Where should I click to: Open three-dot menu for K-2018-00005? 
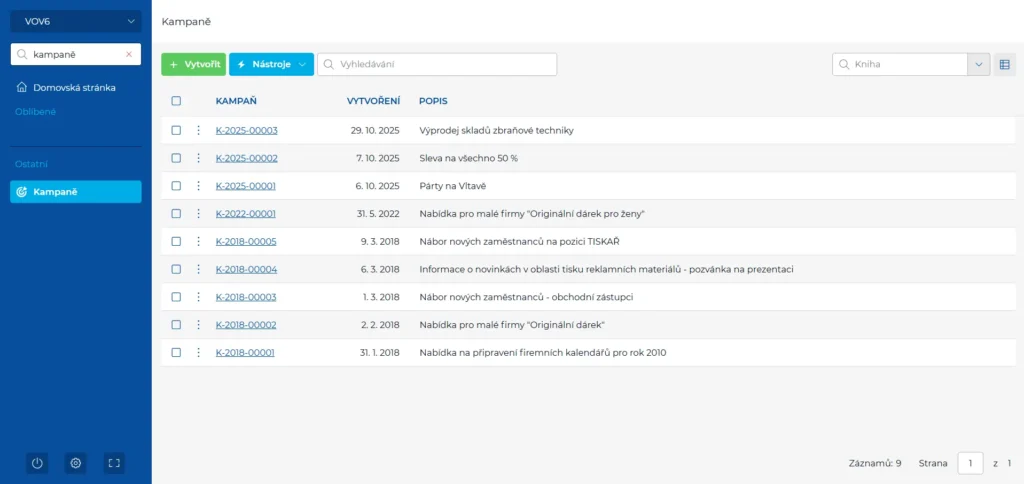point(198,241)
